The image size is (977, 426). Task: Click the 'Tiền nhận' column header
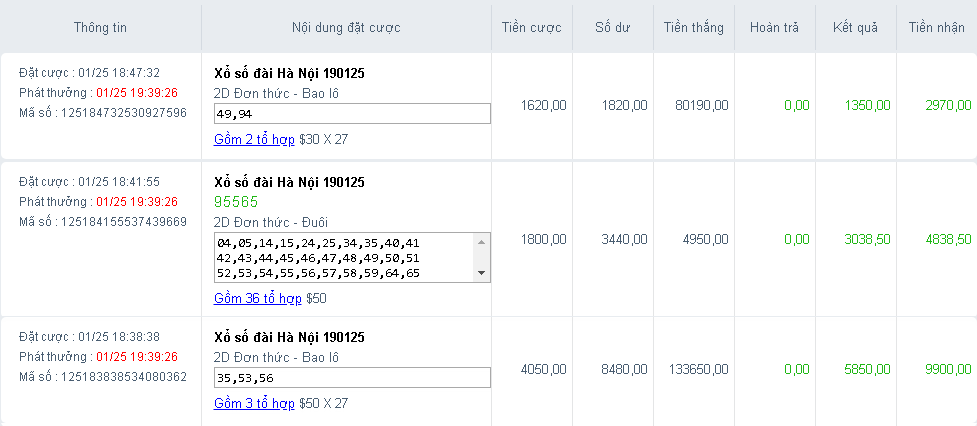pyautogui.click(x=936, y=26)
